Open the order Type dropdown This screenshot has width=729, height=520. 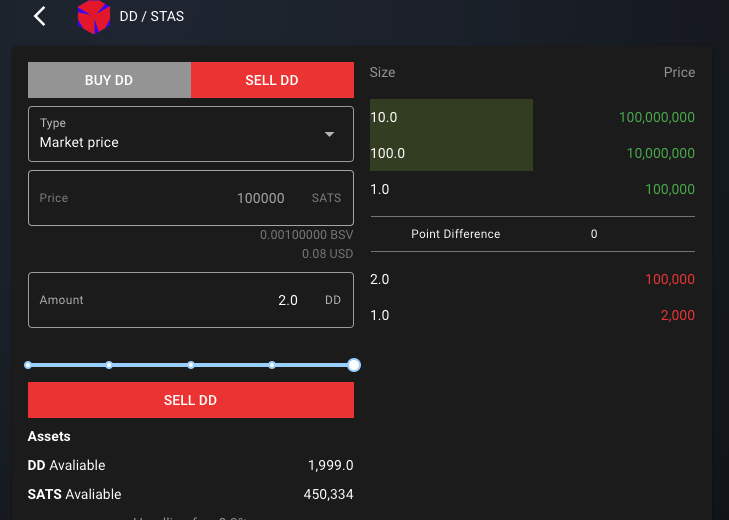(190, 134)
